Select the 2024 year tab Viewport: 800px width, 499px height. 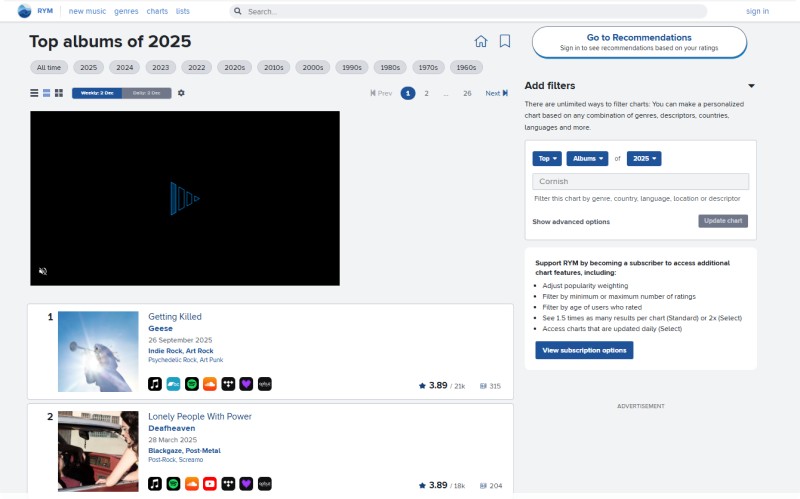click(x=124, y=67)
